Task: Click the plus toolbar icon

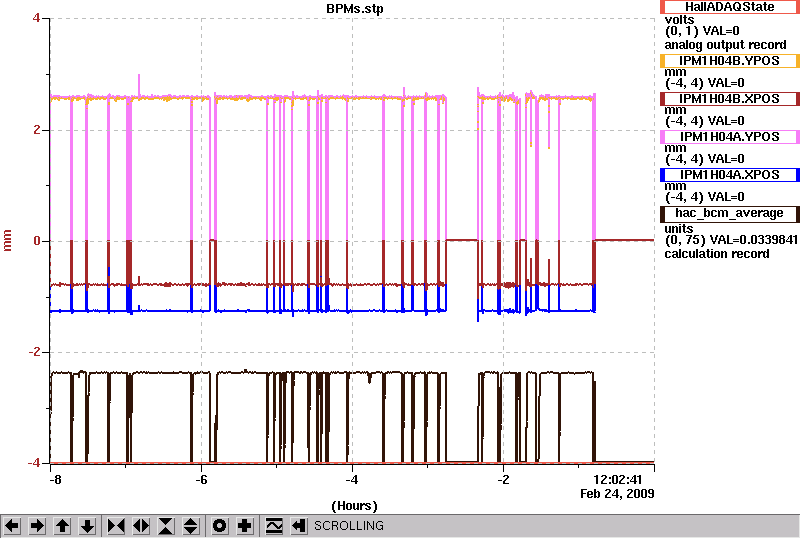Action: (245, 525)
